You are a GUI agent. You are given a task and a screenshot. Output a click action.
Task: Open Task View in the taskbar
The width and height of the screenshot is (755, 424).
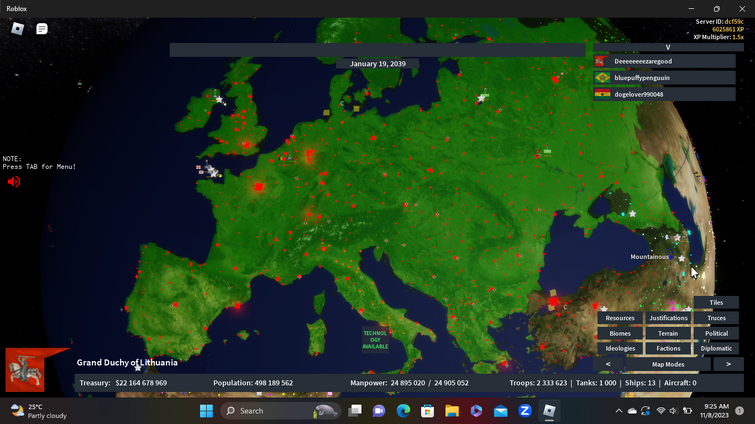pyautogui.click(x=355, y=411)
